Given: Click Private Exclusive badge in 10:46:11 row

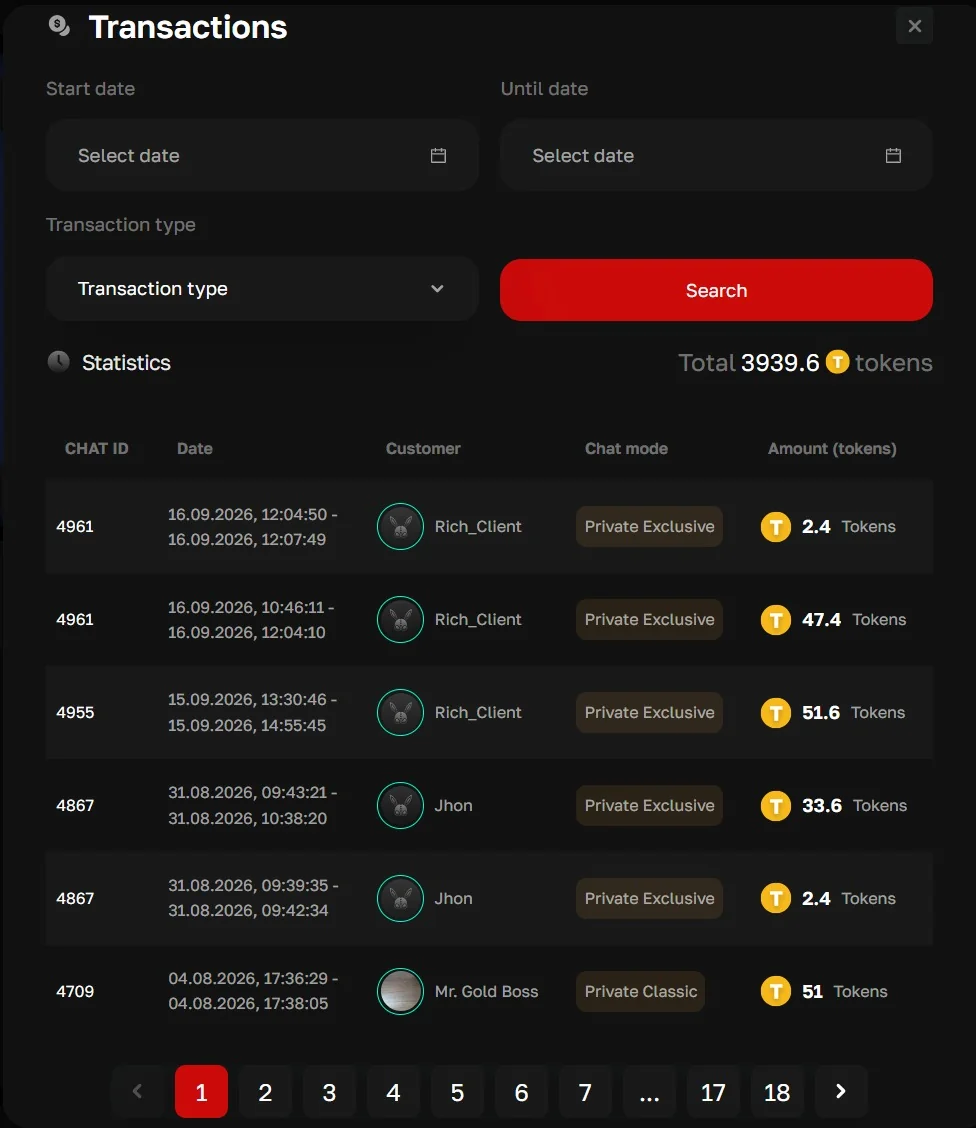Looking at the screenshot, I should tap(649, 619).
